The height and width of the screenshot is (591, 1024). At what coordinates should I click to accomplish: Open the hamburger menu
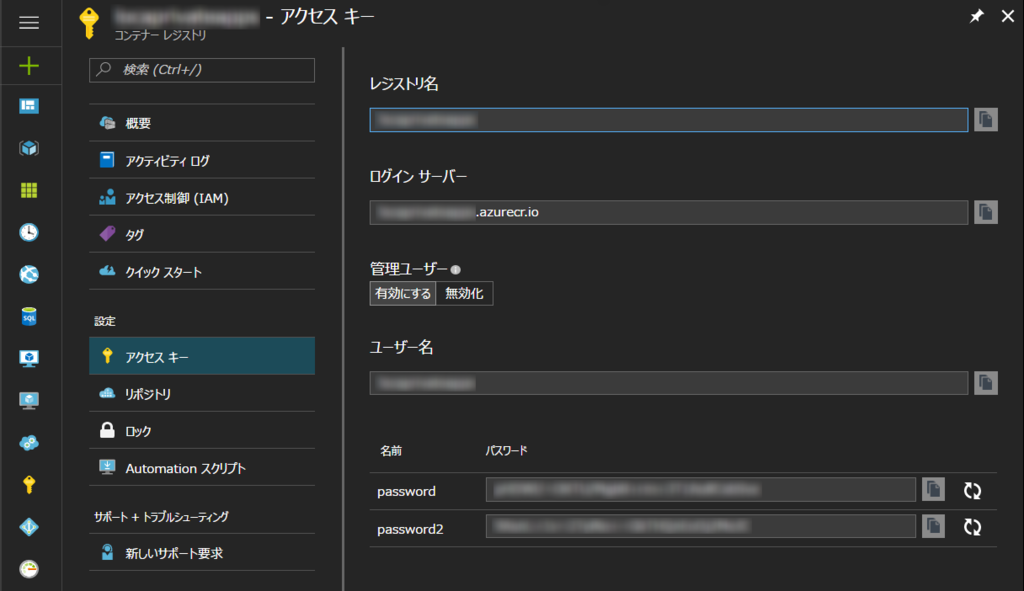pos(29,23)
